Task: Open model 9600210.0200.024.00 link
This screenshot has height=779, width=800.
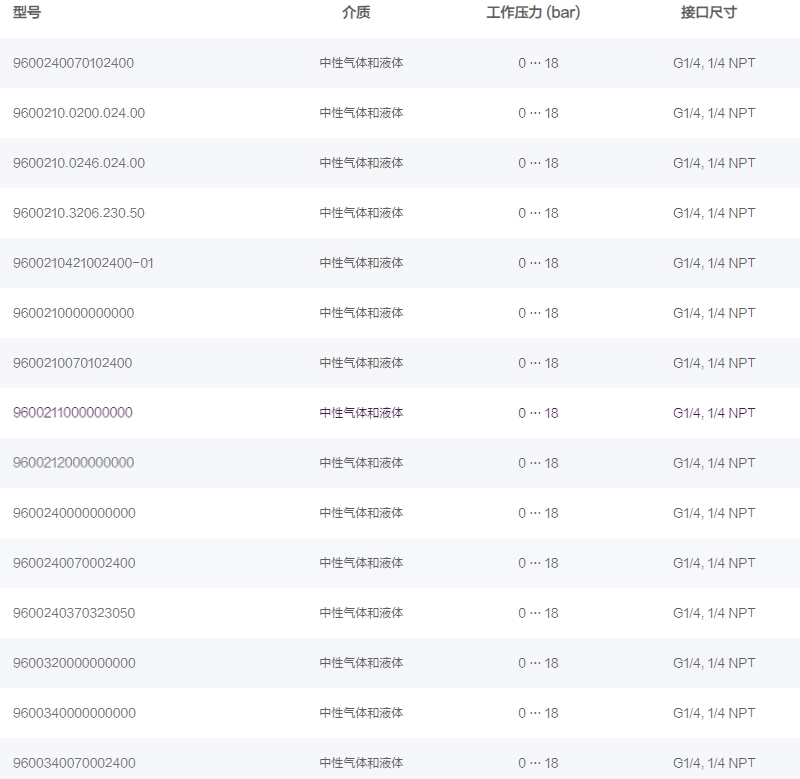Action: pos(78,113)
